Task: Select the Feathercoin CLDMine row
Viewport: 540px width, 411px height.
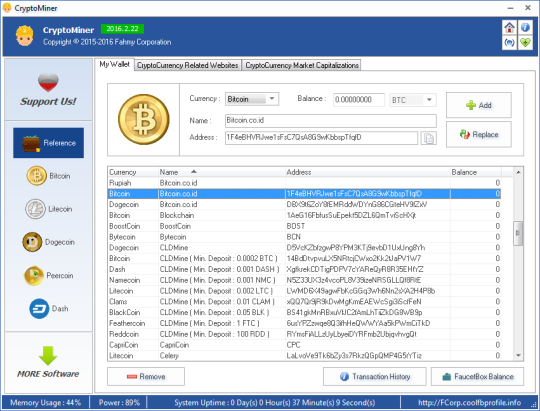Action: coord(304,323)
